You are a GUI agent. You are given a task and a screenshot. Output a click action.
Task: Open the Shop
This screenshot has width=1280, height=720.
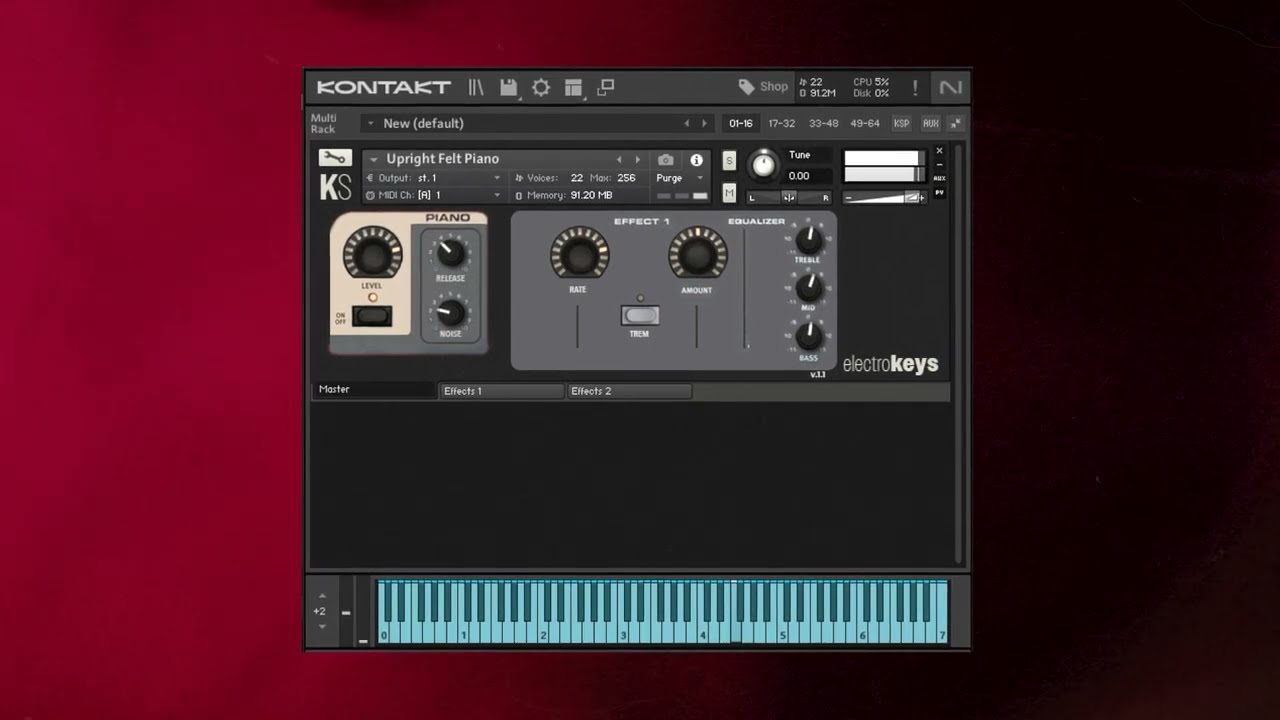coord(763,87)
